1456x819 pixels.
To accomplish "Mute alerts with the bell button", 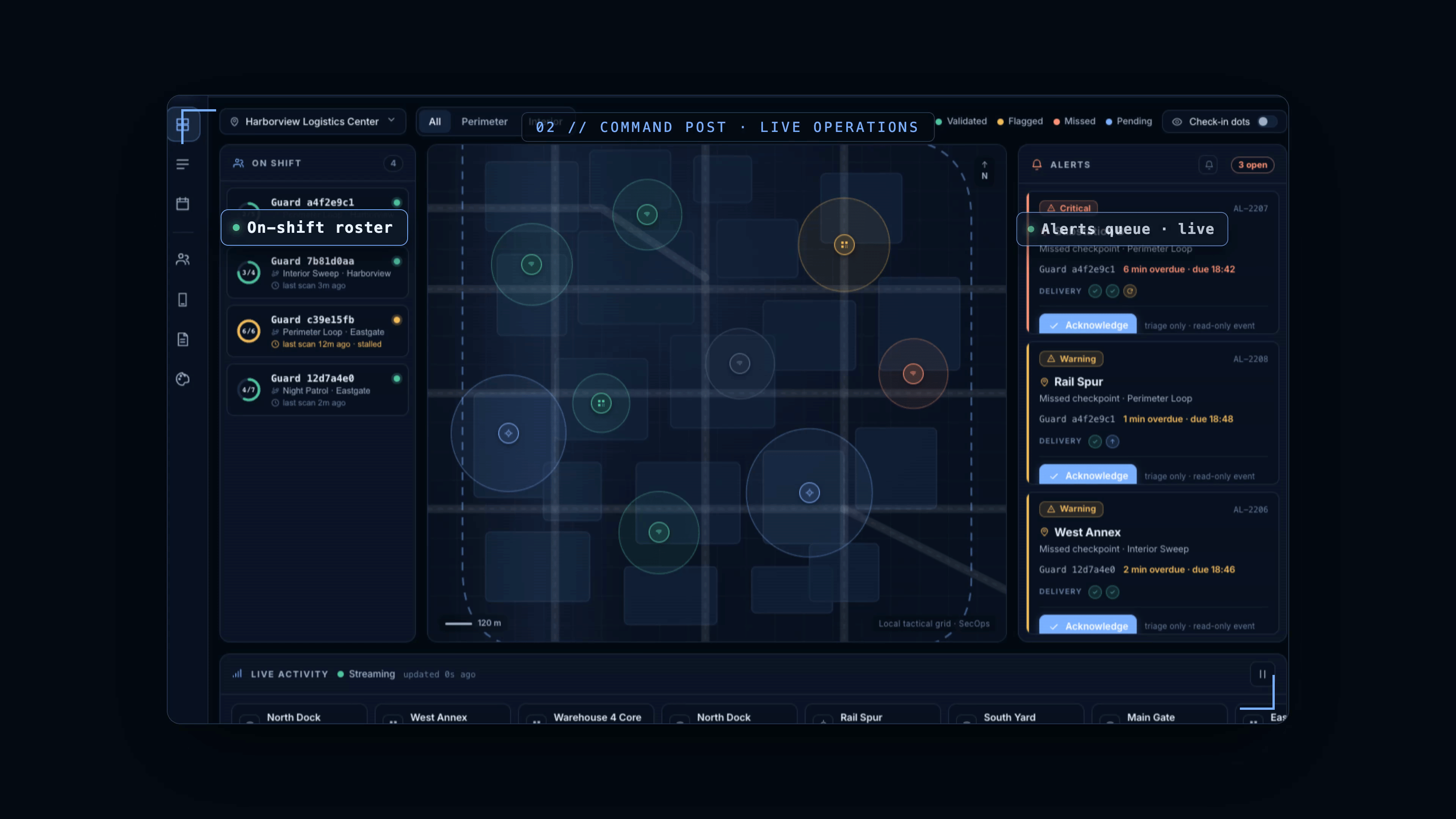I will point(1208,165).
